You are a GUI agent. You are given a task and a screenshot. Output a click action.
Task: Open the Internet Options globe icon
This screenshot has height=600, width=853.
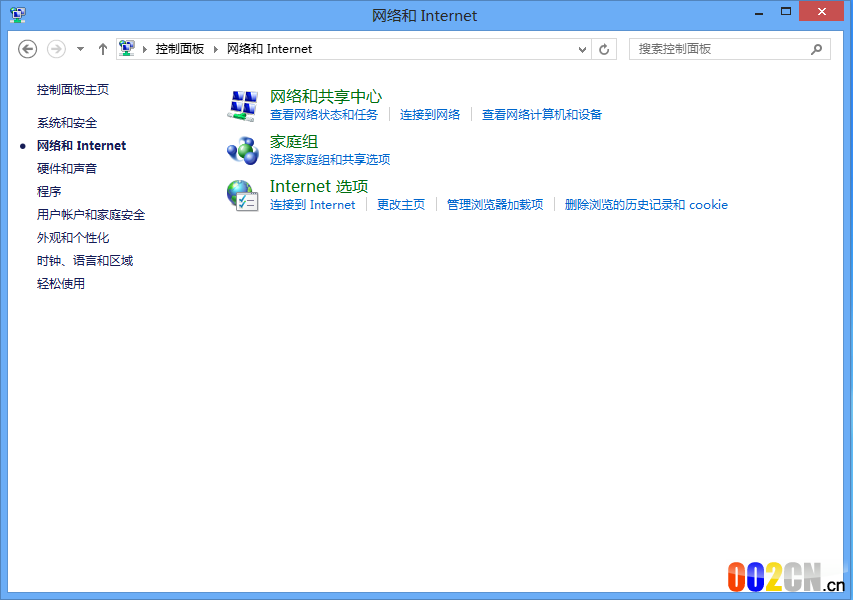point(243,195)
